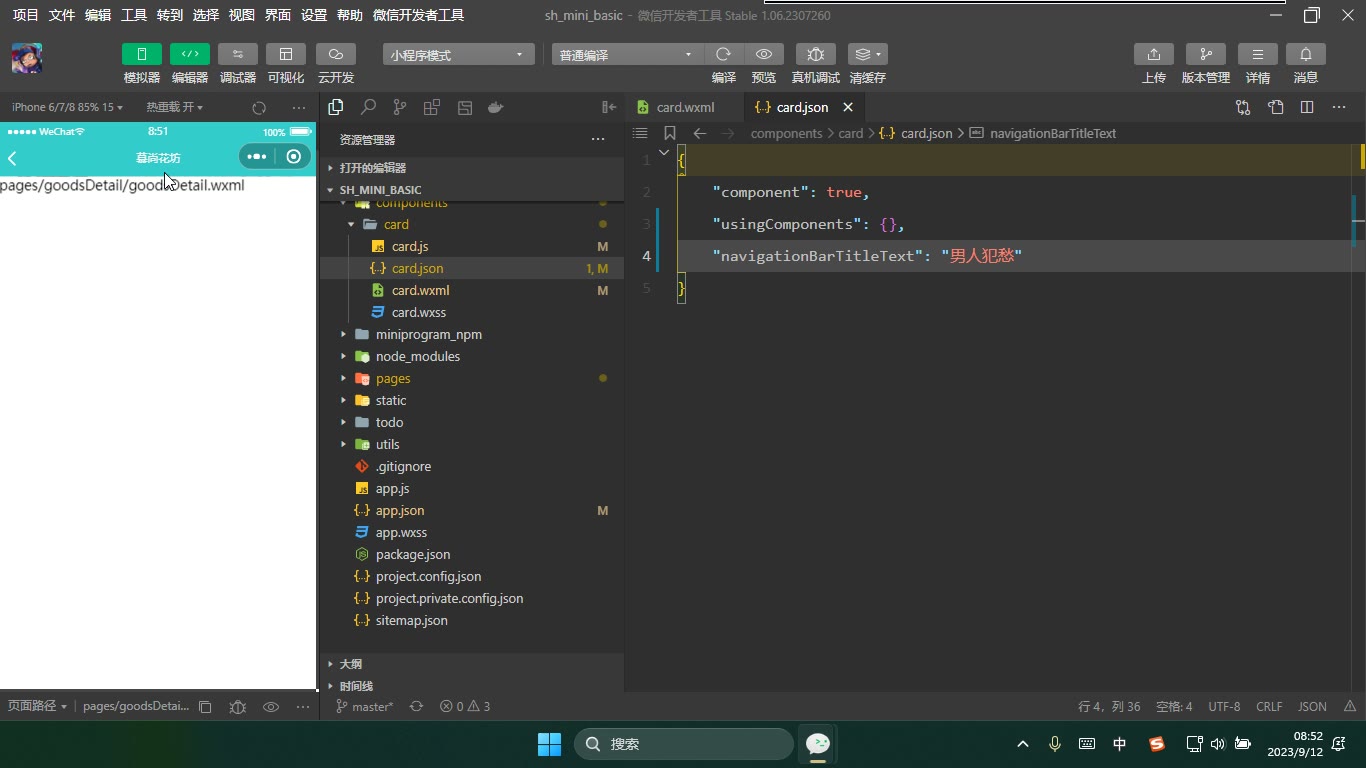The width and height of the screenshot is (1366, 768).
Task: Switch to the card.wxml editor tab
Action: 685,107
